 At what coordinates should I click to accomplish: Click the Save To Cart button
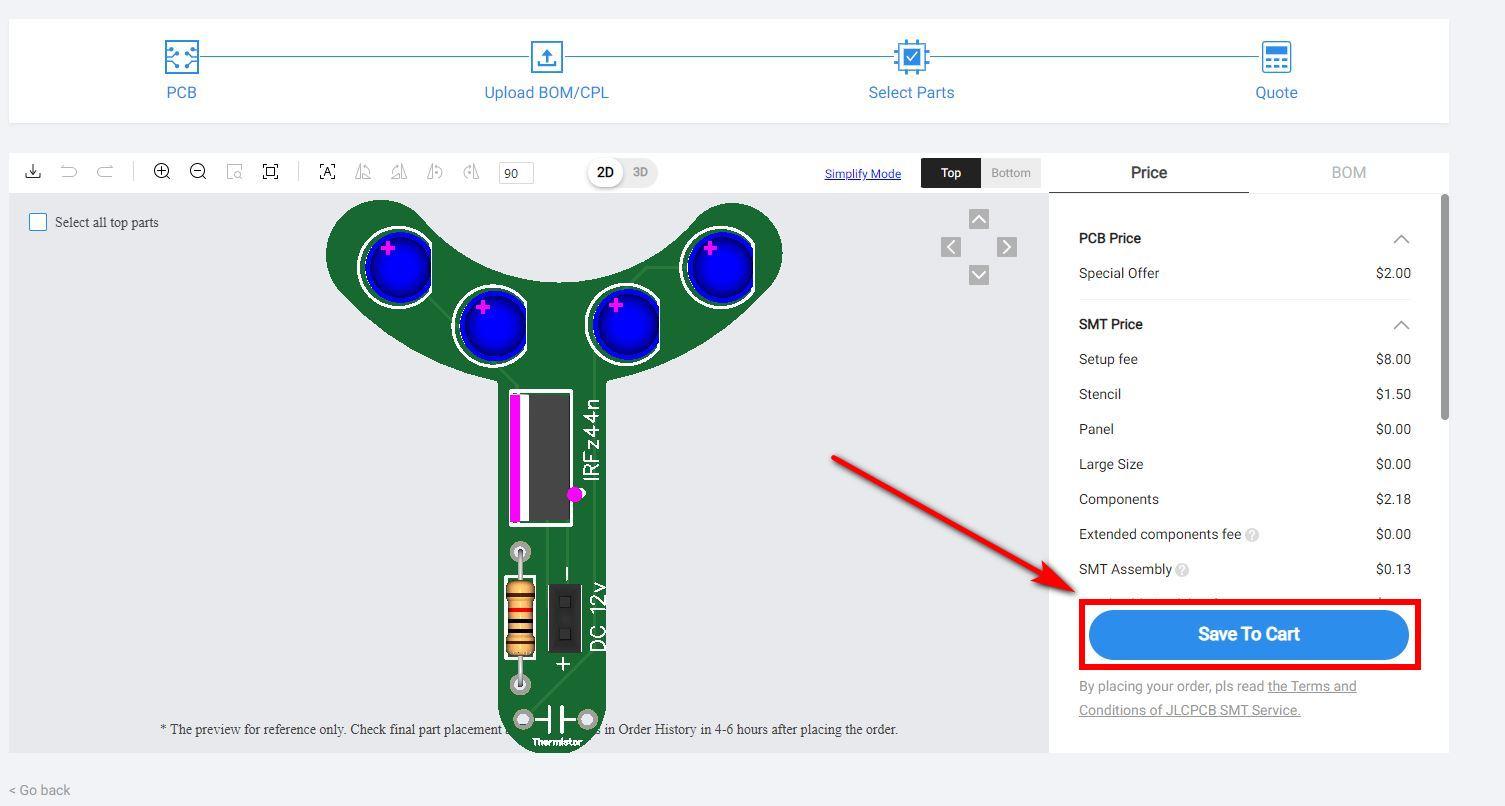pos(1249,634)
